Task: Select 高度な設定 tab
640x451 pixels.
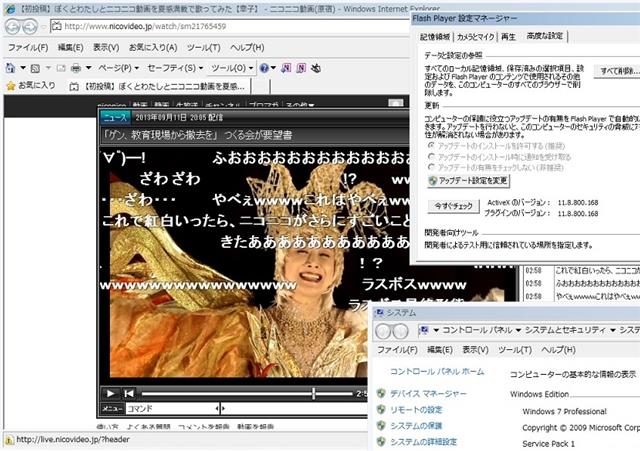Action: (x=545, y=36)
